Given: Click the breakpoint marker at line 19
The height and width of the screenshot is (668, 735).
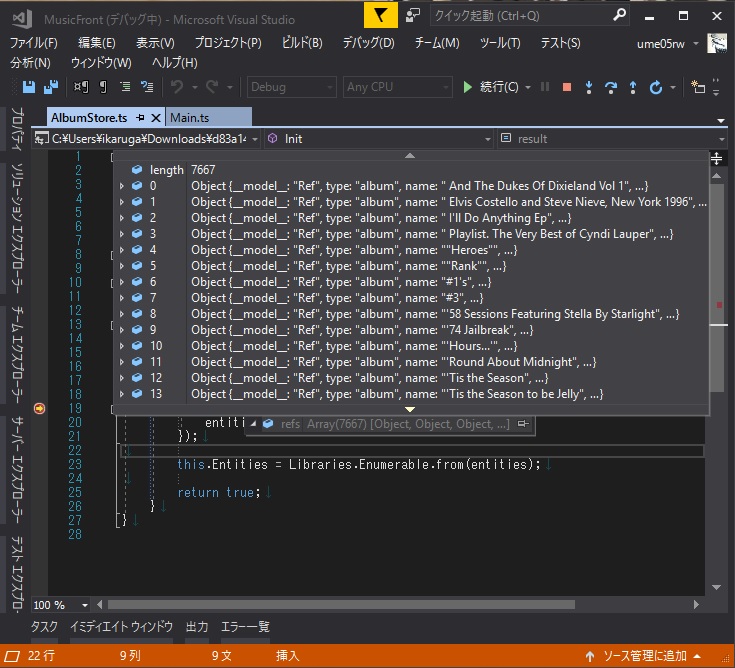Looking at the screenshot, I should click(x=39, y=408).
